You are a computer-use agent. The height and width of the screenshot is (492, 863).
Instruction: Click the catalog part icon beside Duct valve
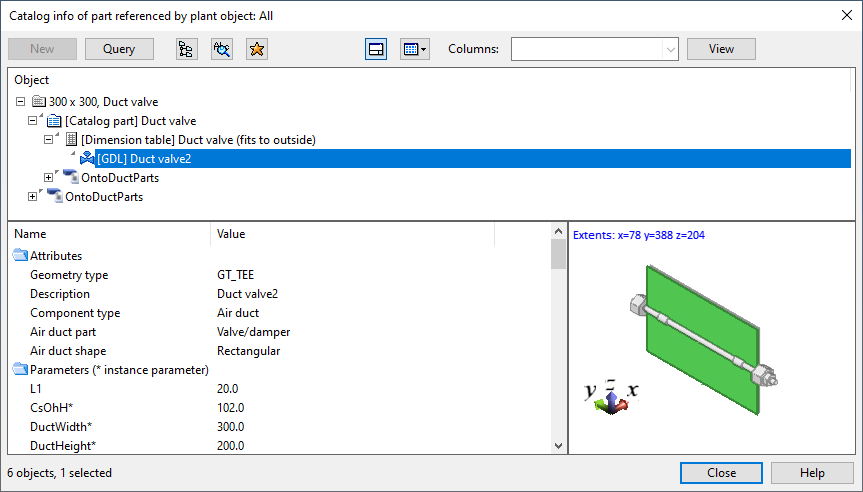tap(54, 121)
